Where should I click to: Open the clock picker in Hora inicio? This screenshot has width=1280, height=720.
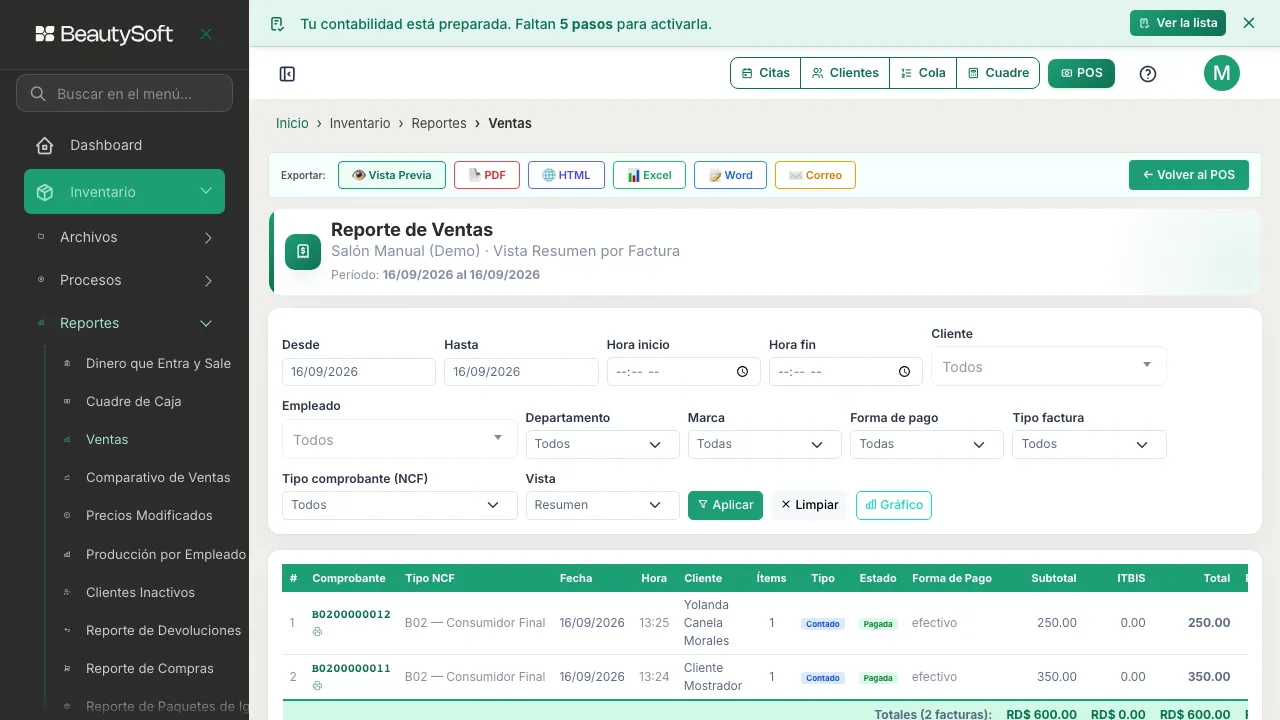742,372
